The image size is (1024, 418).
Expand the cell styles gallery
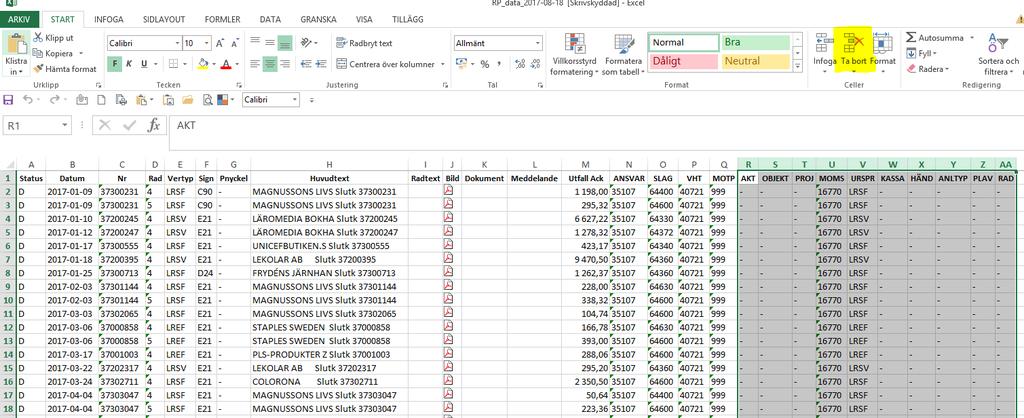pyautogui.click(x=797, y=67)
